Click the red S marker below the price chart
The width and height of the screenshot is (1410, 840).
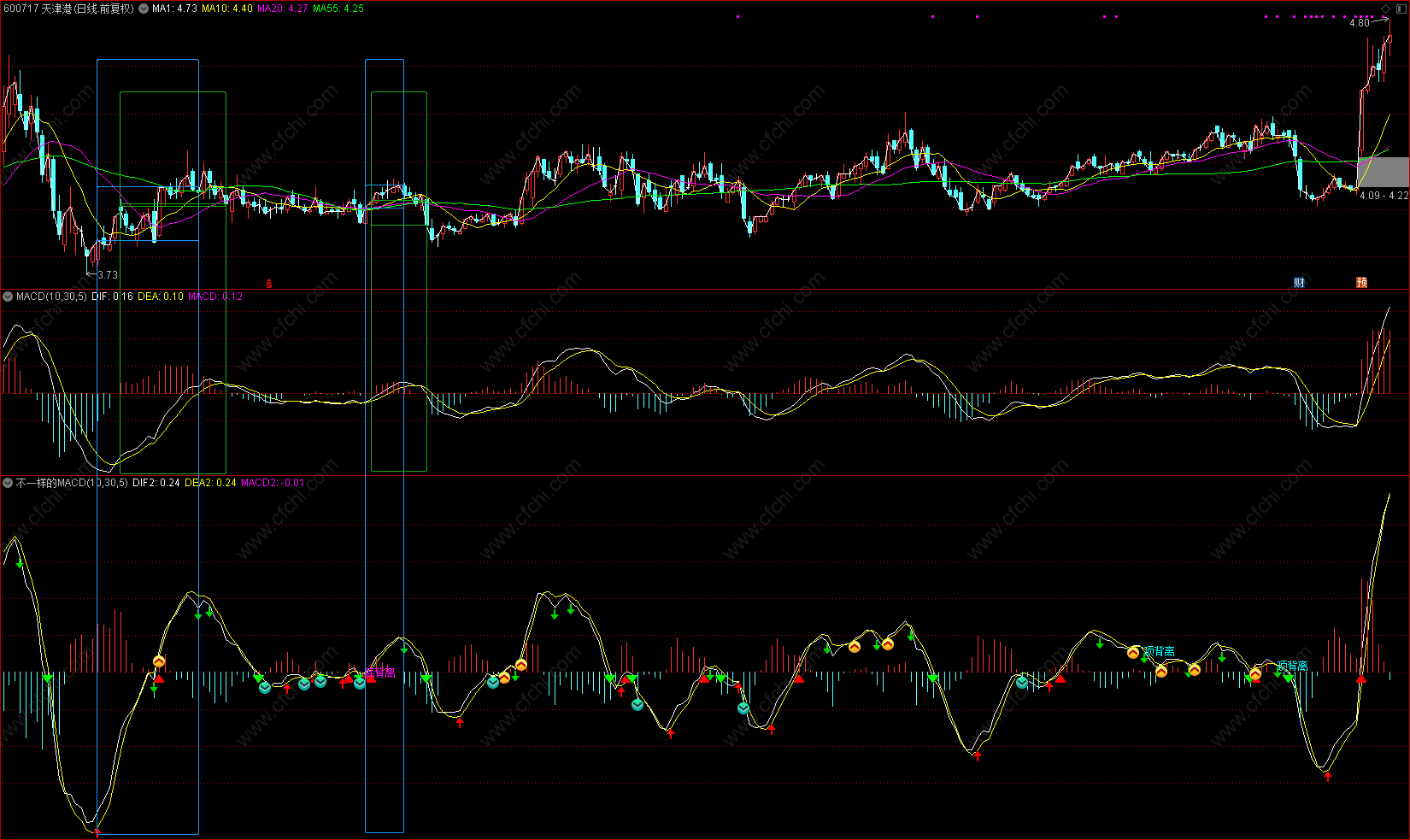tap(269, 283)
